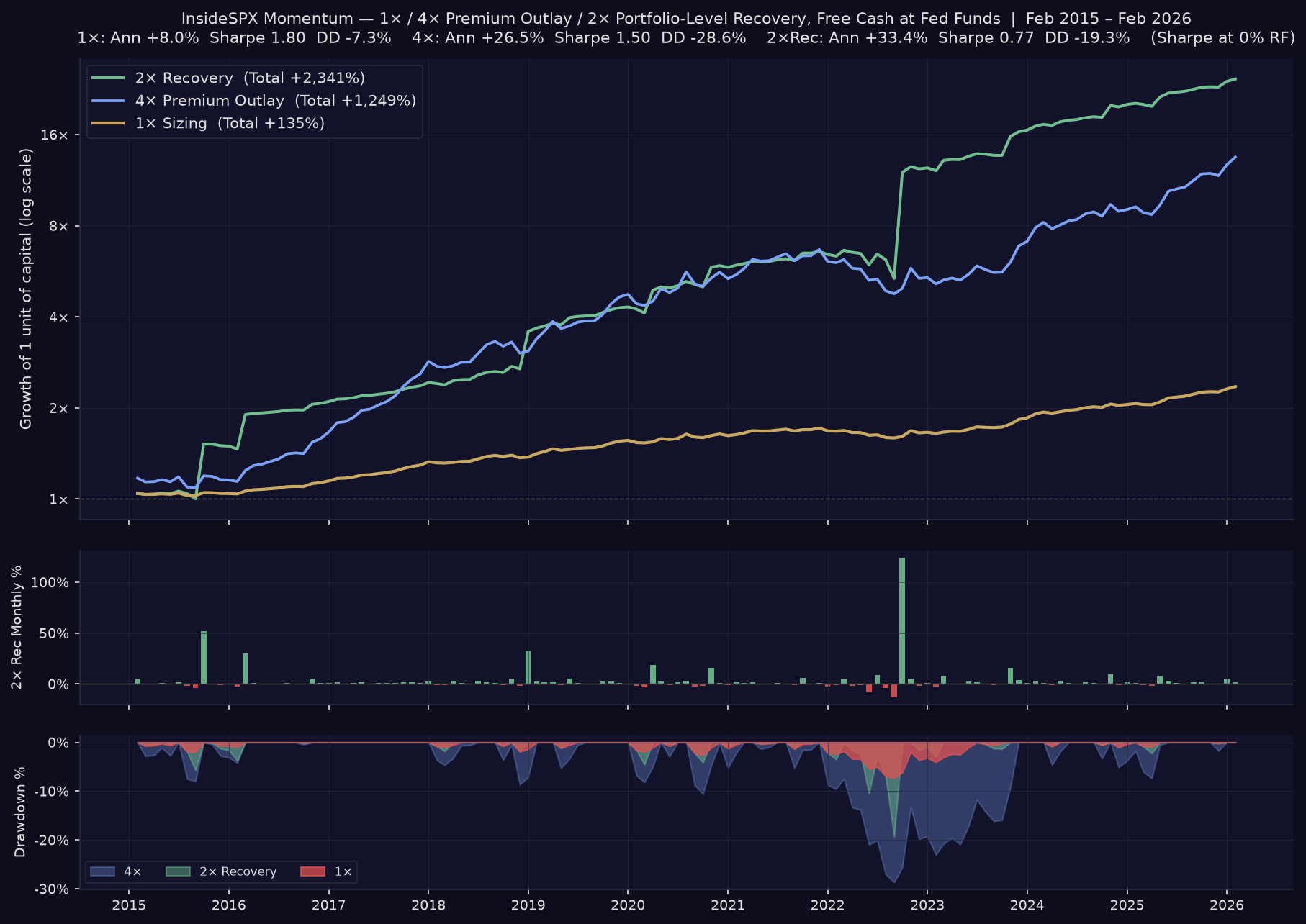This screenshot has width=1306, height=924.
Task: Click the '50%' tick on the monthly chart
Action: point(54,633)
